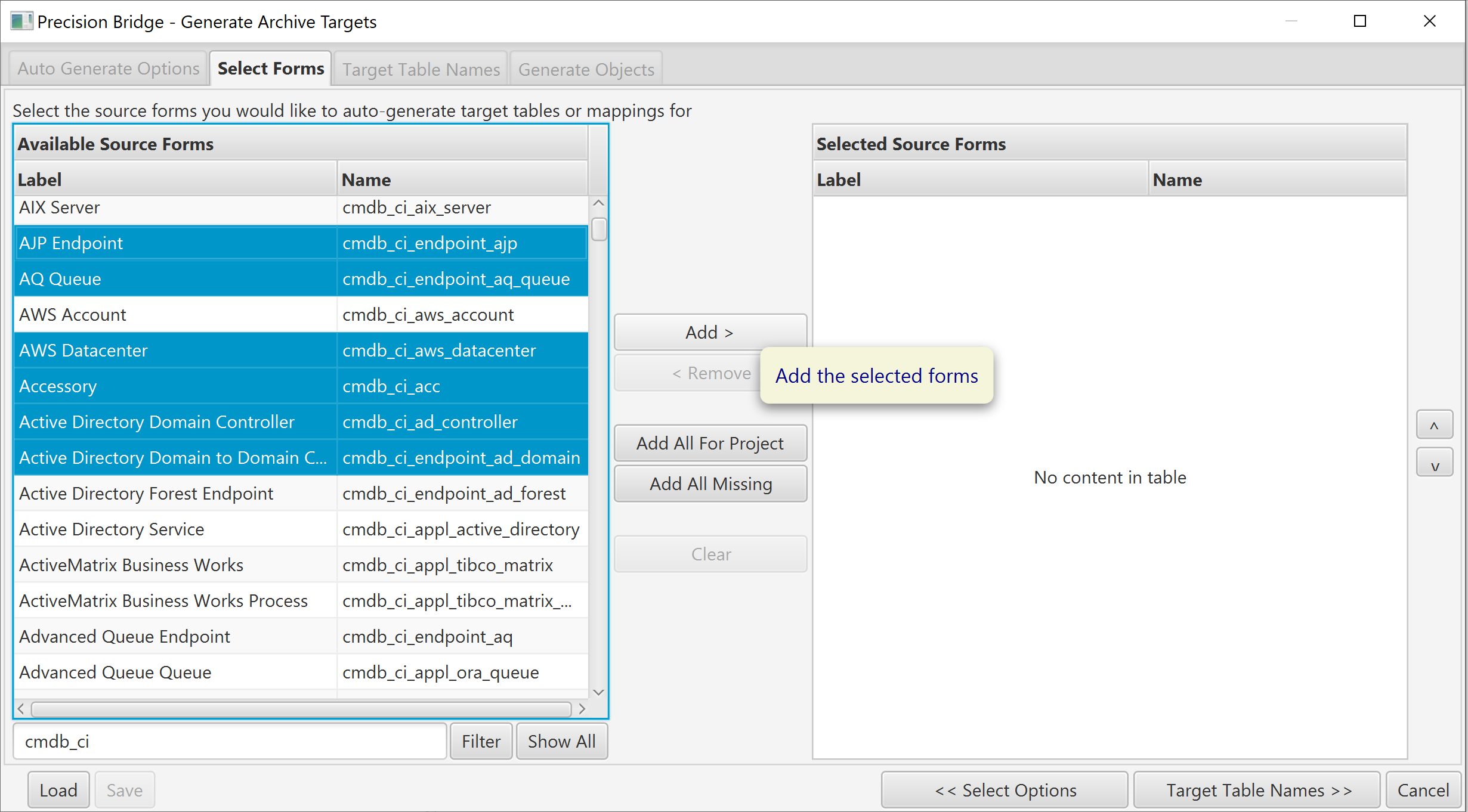The image size is (1468, 812).
Task: Select ActiveMatrix Business Works row
Action: coord(301,565)
